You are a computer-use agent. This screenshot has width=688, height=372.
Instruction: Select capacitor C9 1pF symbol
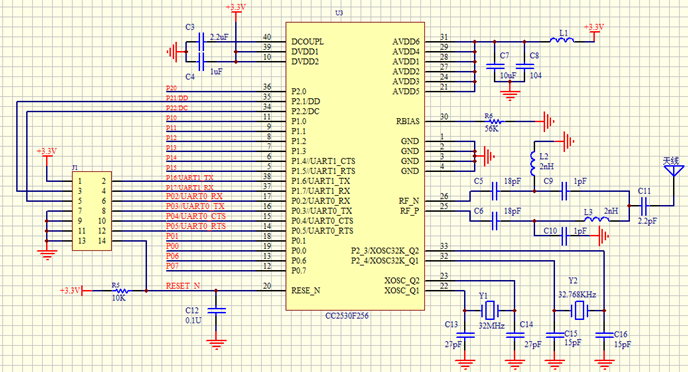pyautogui.click(x=565, y=191)
